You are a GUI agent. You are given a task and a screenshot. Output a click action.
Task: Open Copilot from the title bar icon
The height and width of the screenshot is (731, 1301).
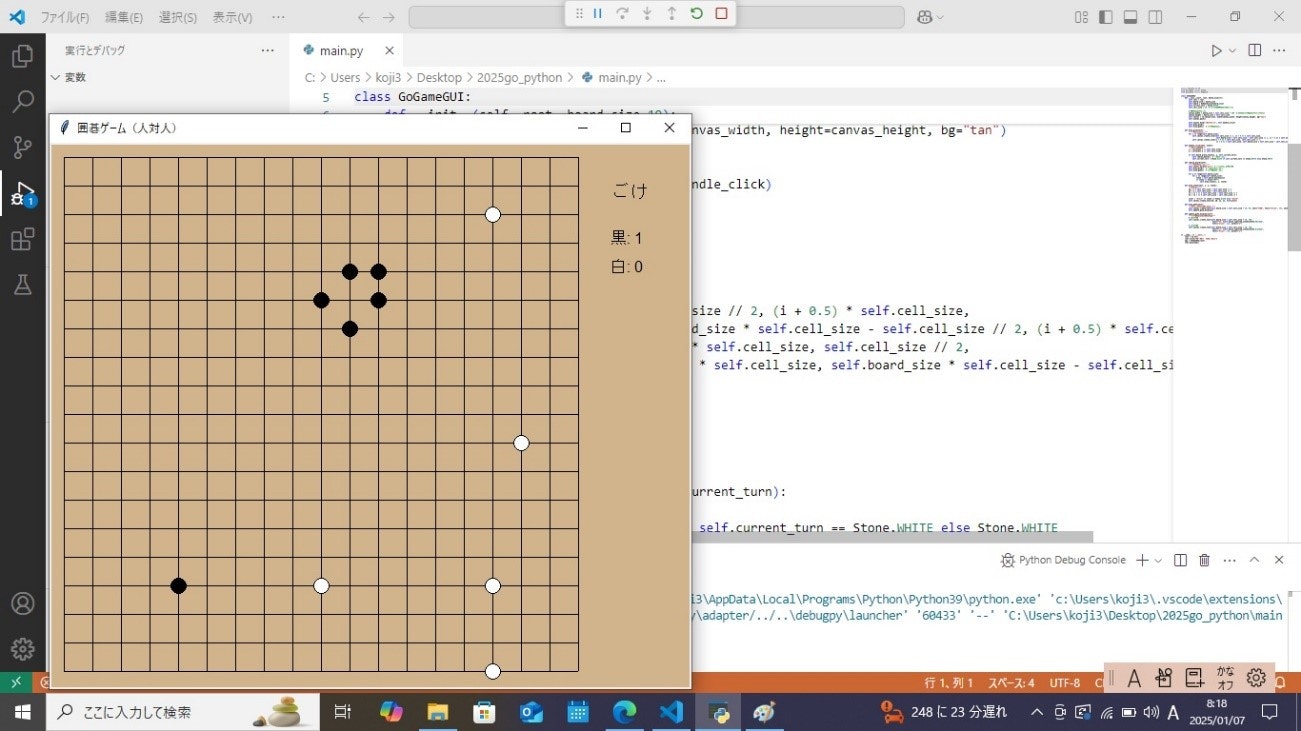point(925,17)
